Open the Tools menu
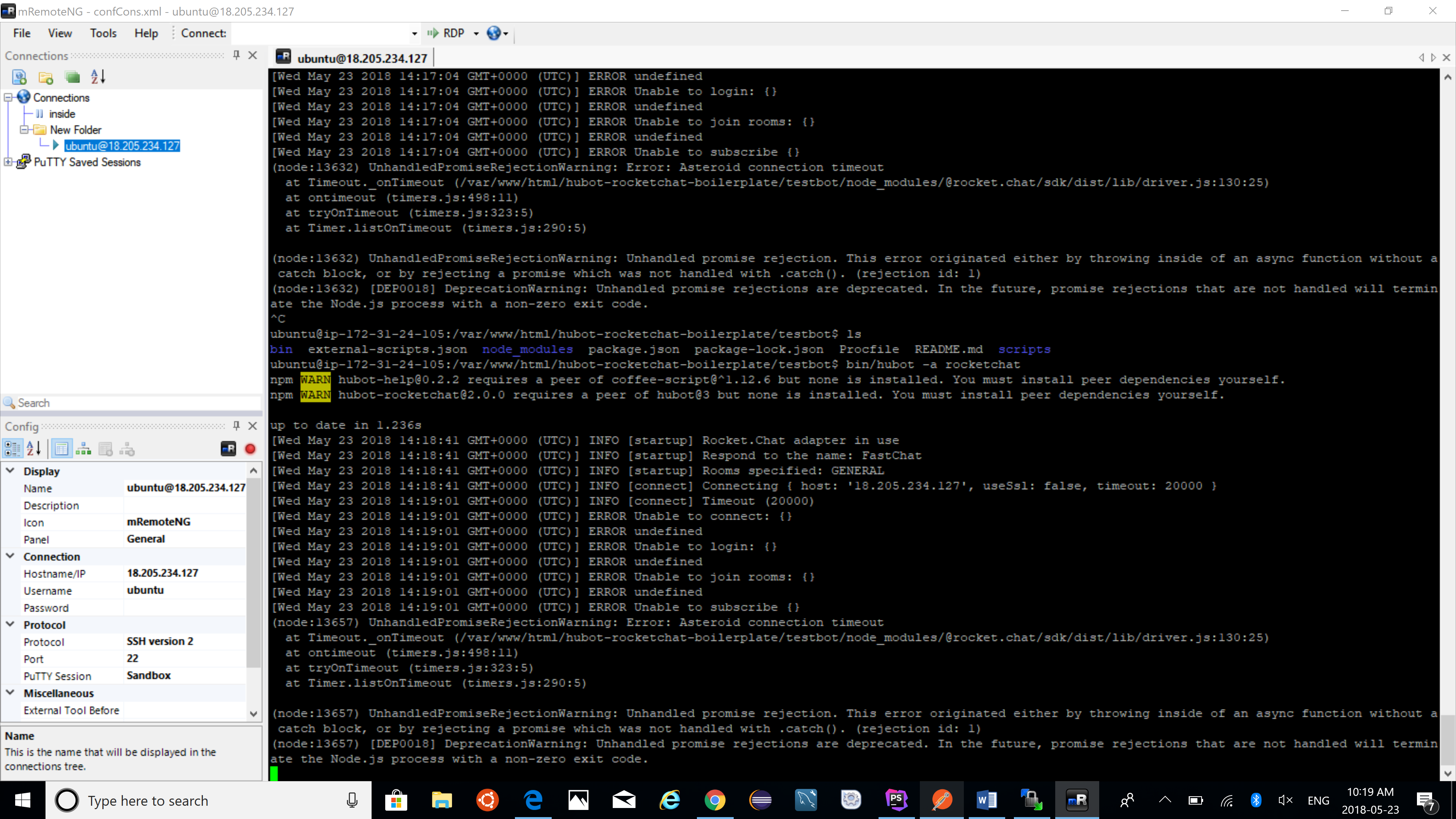 (103, 33)
